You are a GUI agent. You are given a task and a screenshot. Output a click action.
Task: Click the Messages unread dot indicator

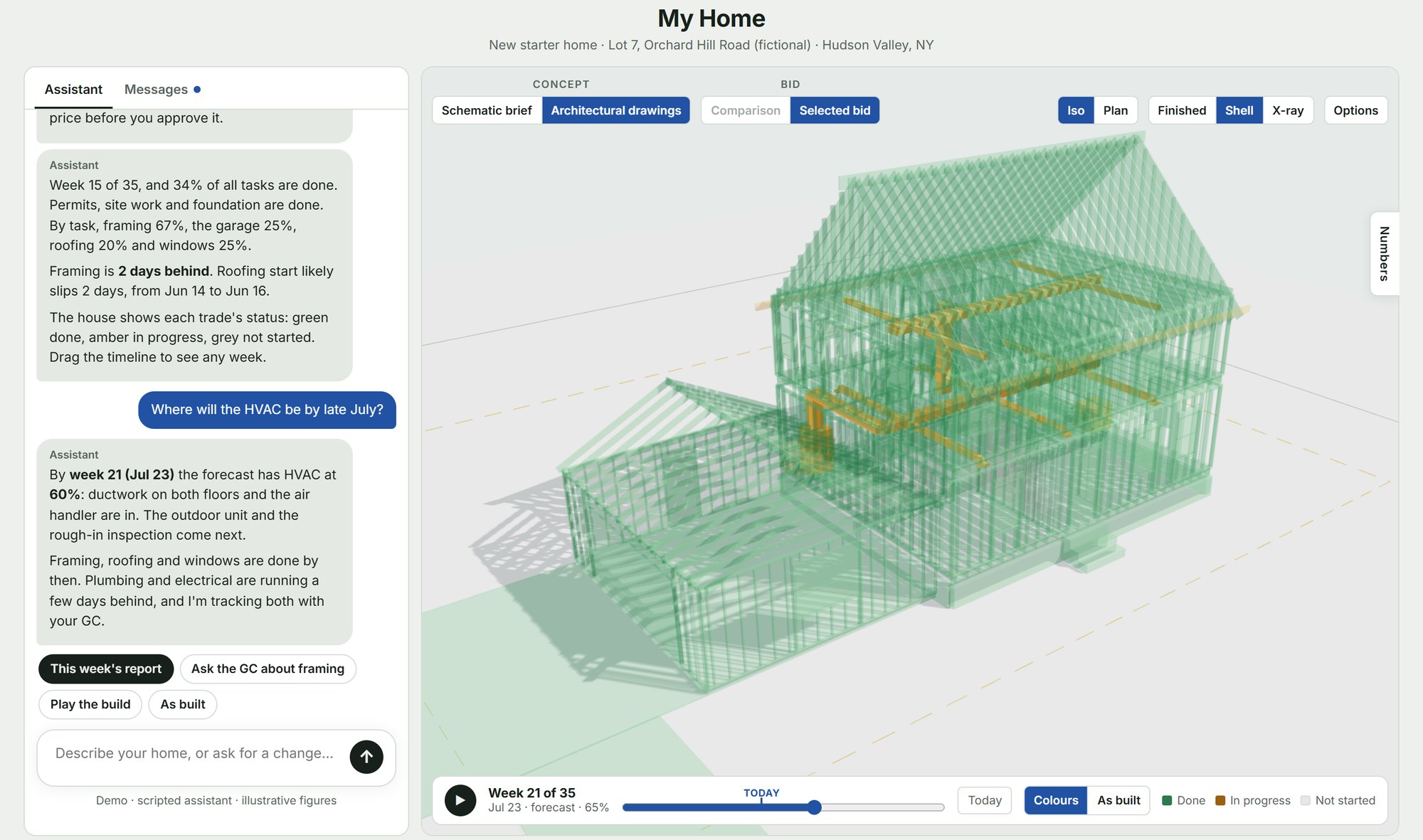pyautogui.click(x=197, y=90)
